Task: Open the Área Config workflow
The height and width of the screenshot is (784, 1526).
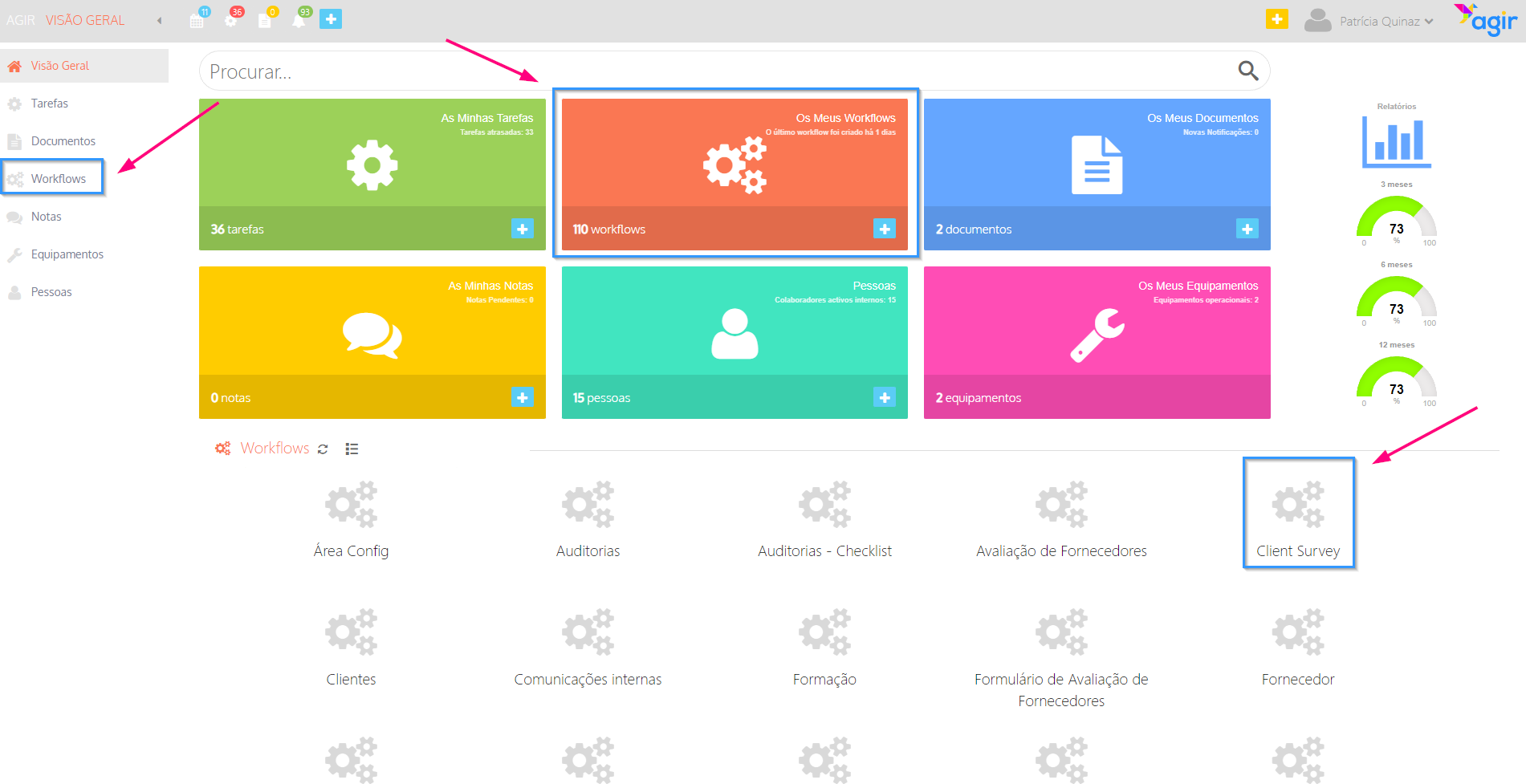Action: point(351,520)
